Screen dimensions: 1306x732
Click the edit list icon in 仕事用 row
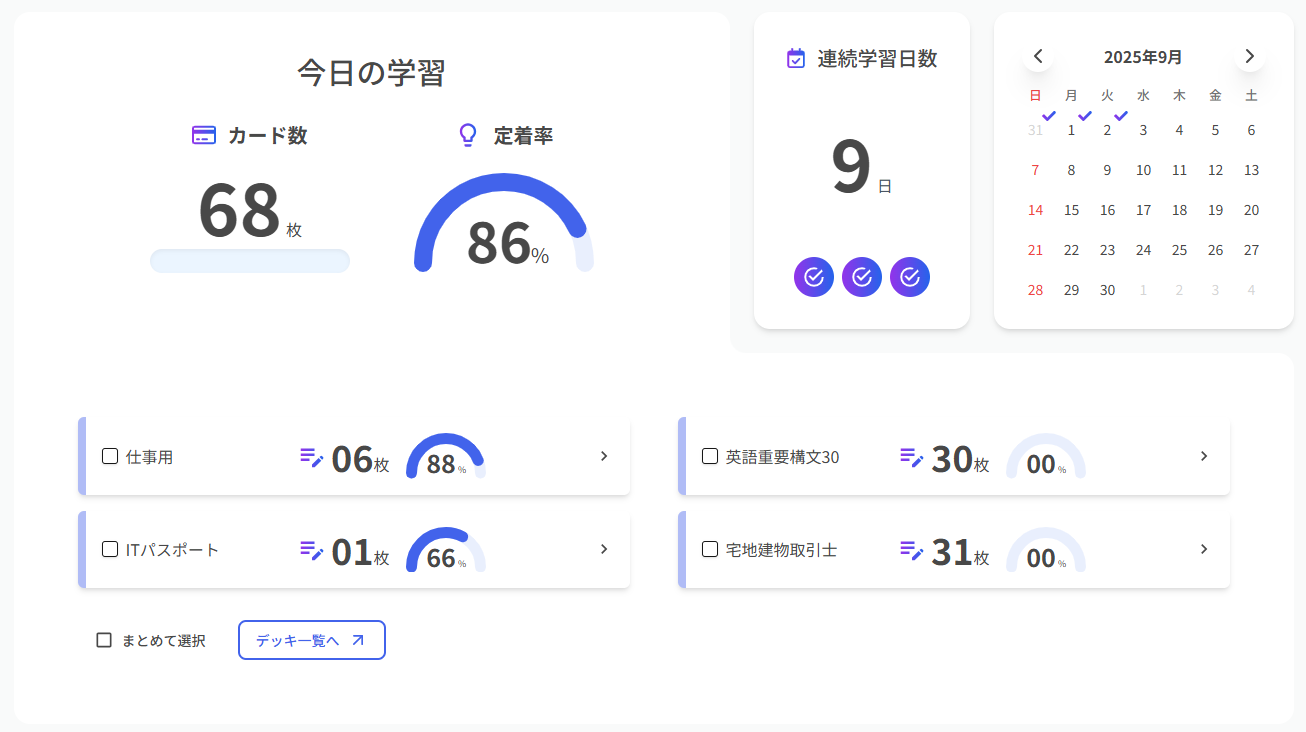312,457
